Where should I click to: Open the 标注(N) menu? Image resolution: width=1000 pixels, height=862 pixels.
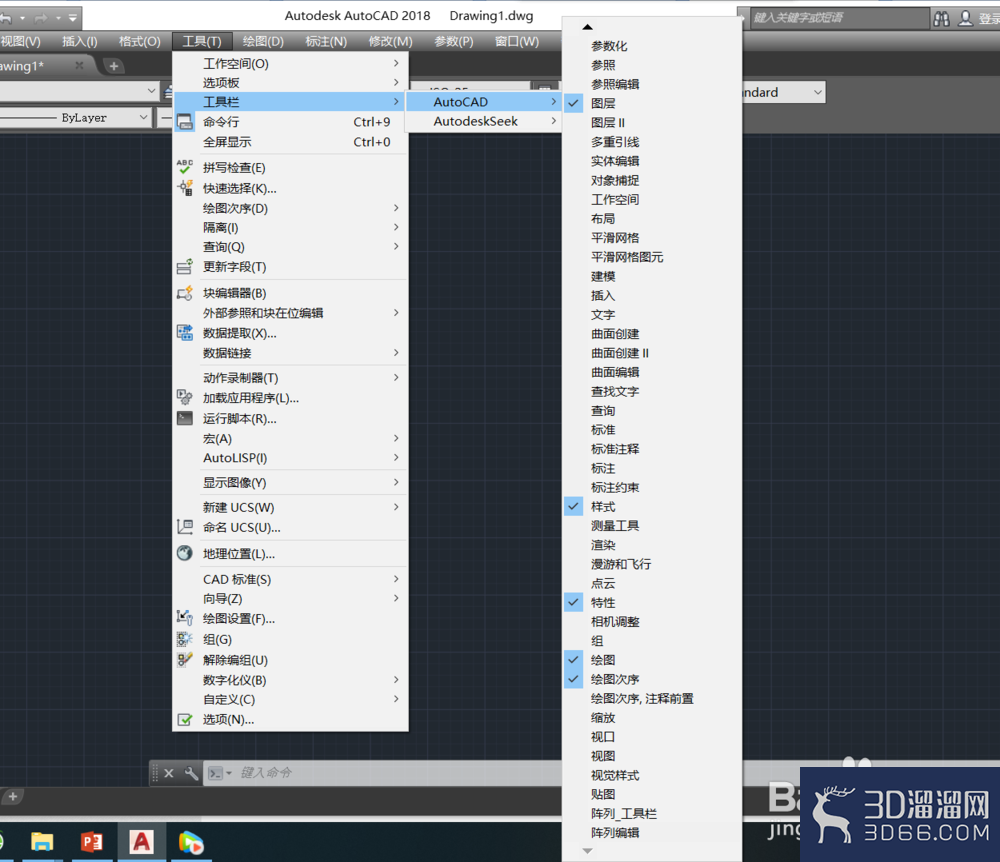(326, 41)
